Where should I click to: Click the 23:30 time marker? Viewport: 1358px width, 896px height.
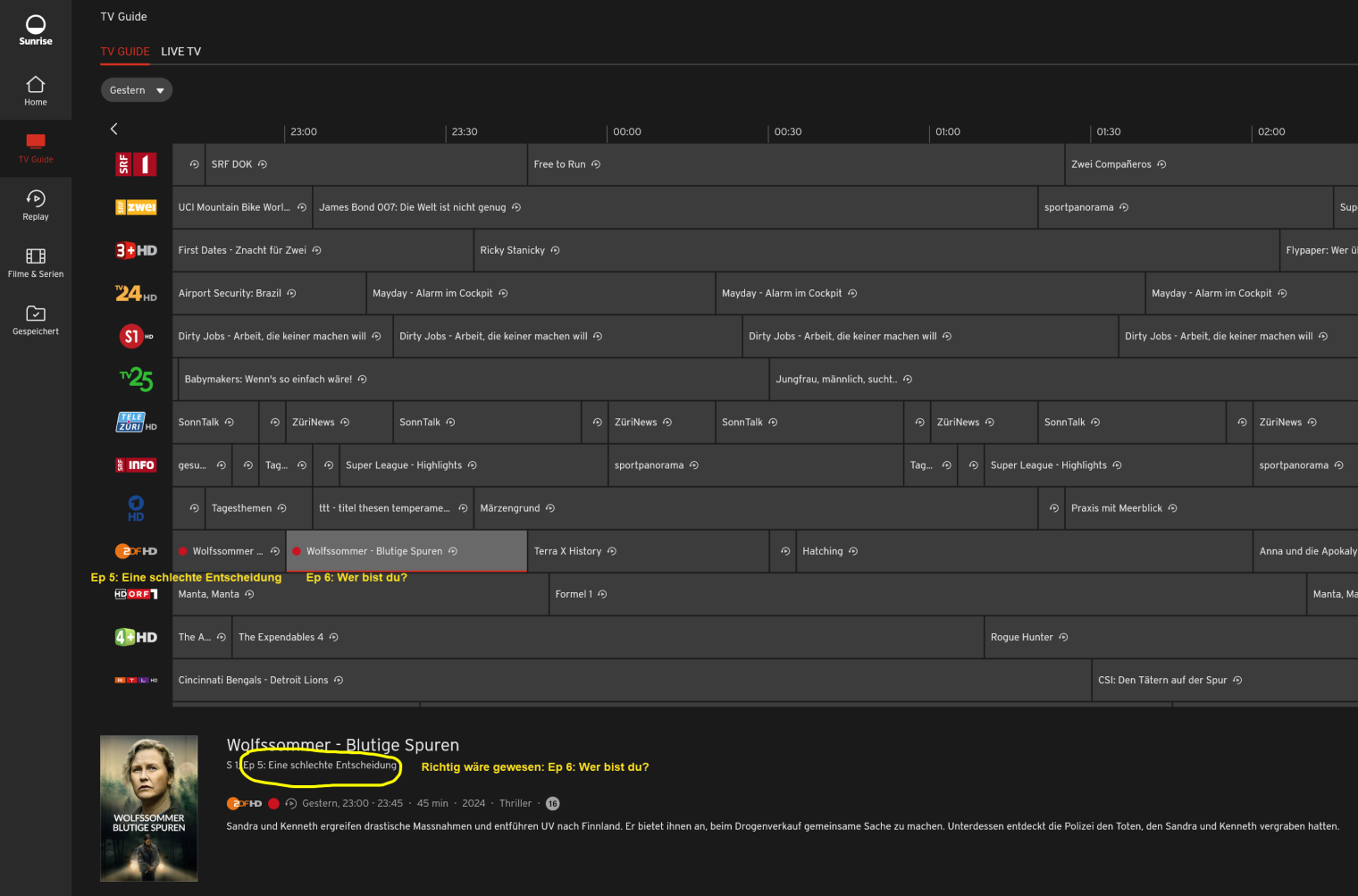coord(464,132)
